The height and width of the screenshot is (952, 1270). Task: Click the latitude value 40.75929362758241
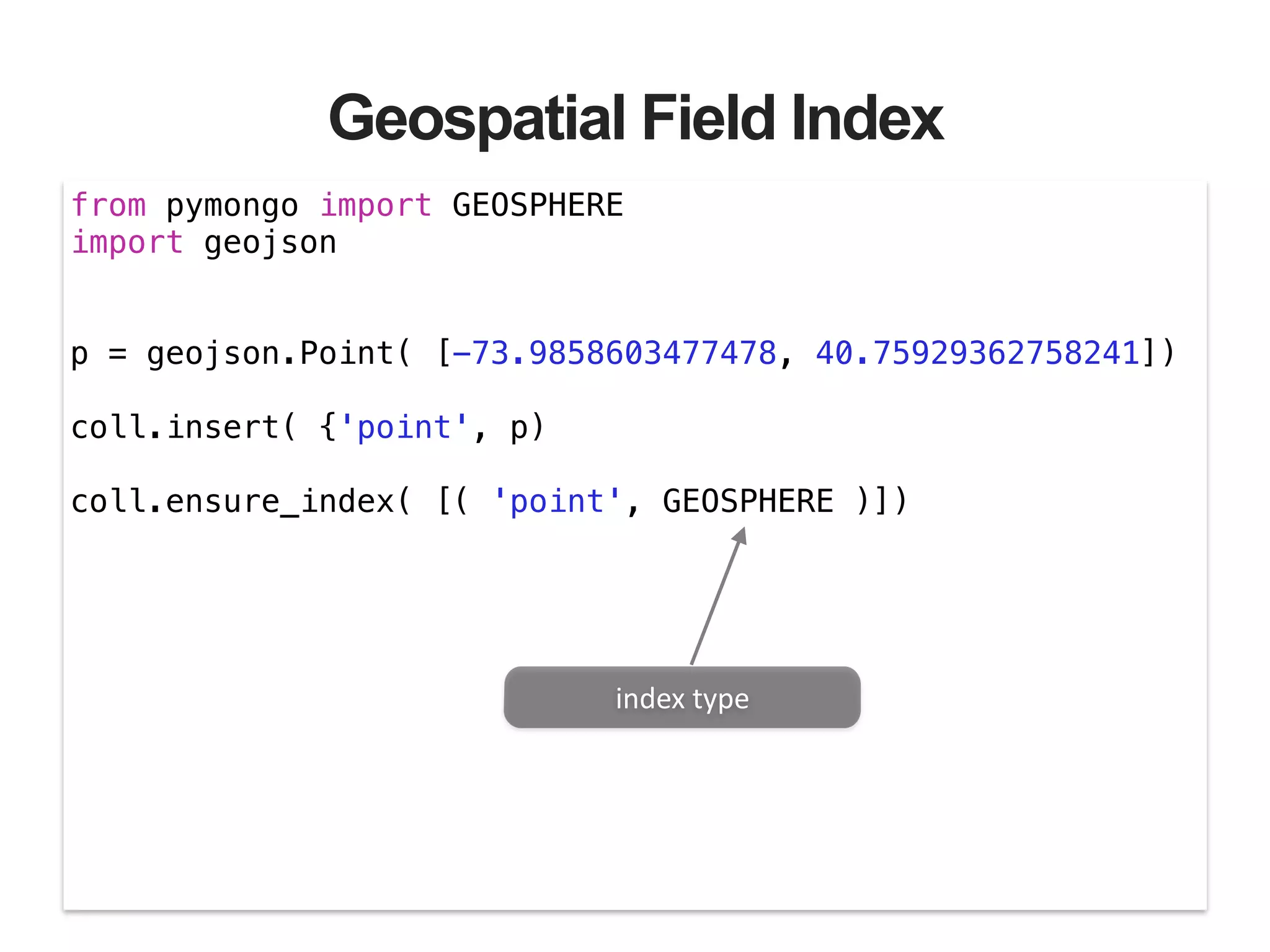pyautogui.click(x=977, y=353)
